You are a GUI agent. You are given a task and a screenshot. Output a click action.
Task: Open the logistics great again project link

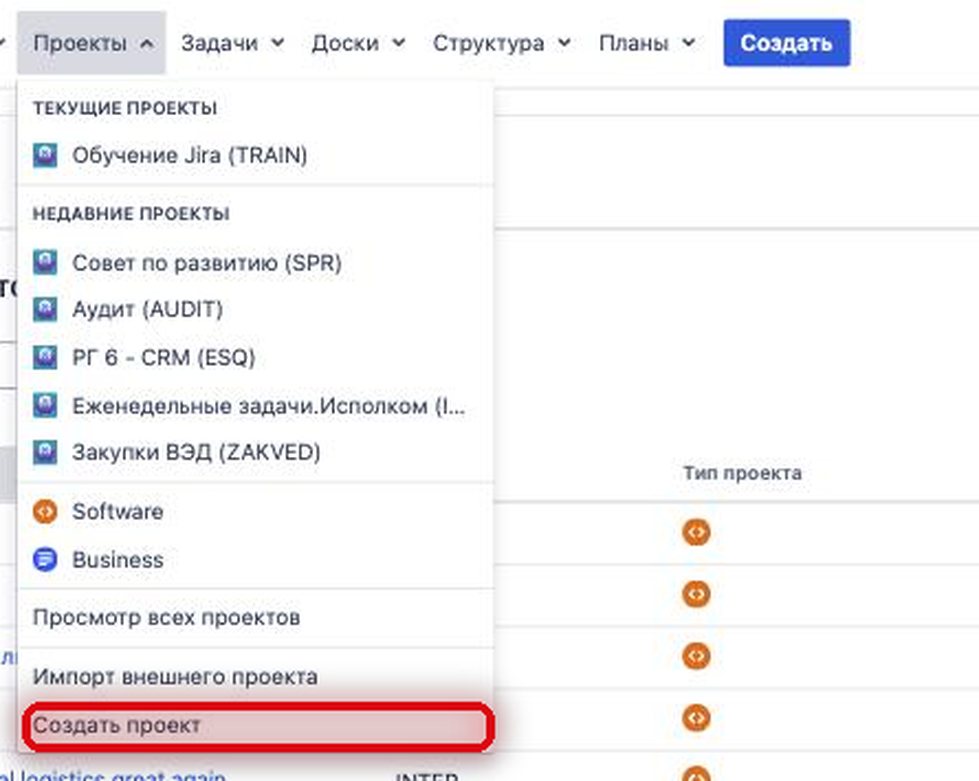point(113,775)
